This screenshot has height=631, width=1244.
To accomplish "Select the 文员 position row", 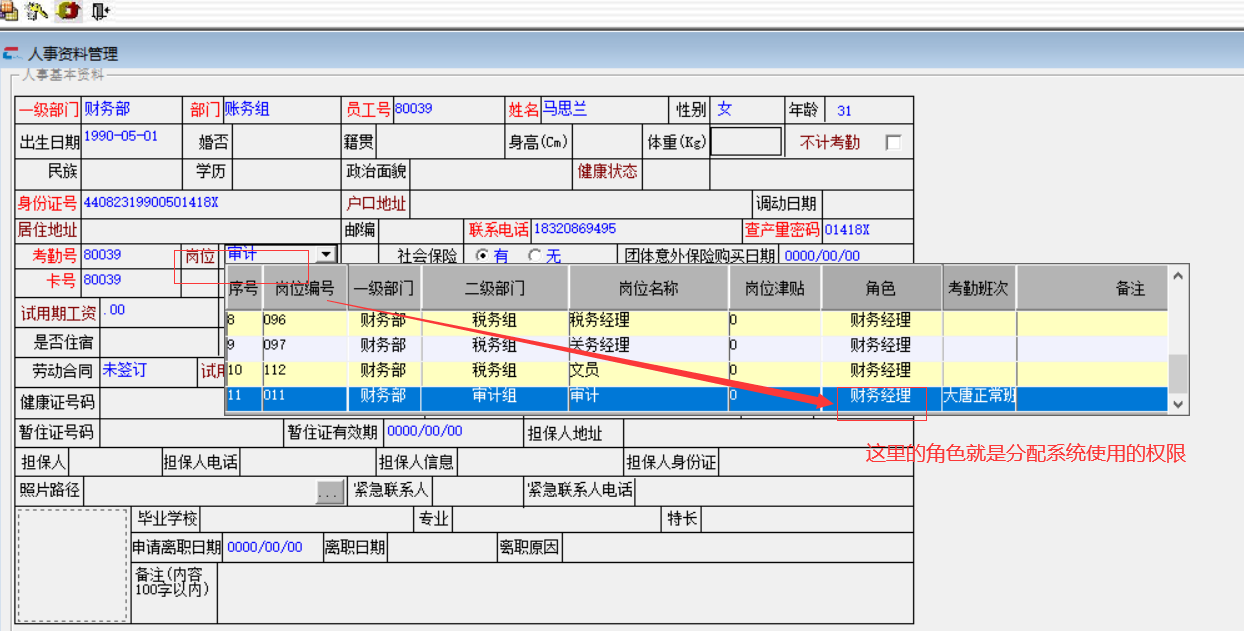I will pos(600,370).
